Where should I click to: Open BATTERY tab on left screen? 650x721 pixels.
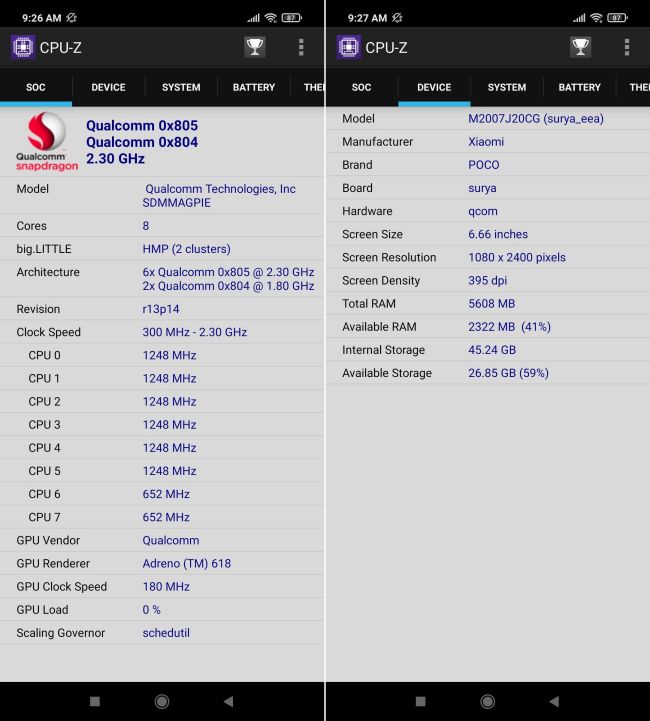pos(254,87)
